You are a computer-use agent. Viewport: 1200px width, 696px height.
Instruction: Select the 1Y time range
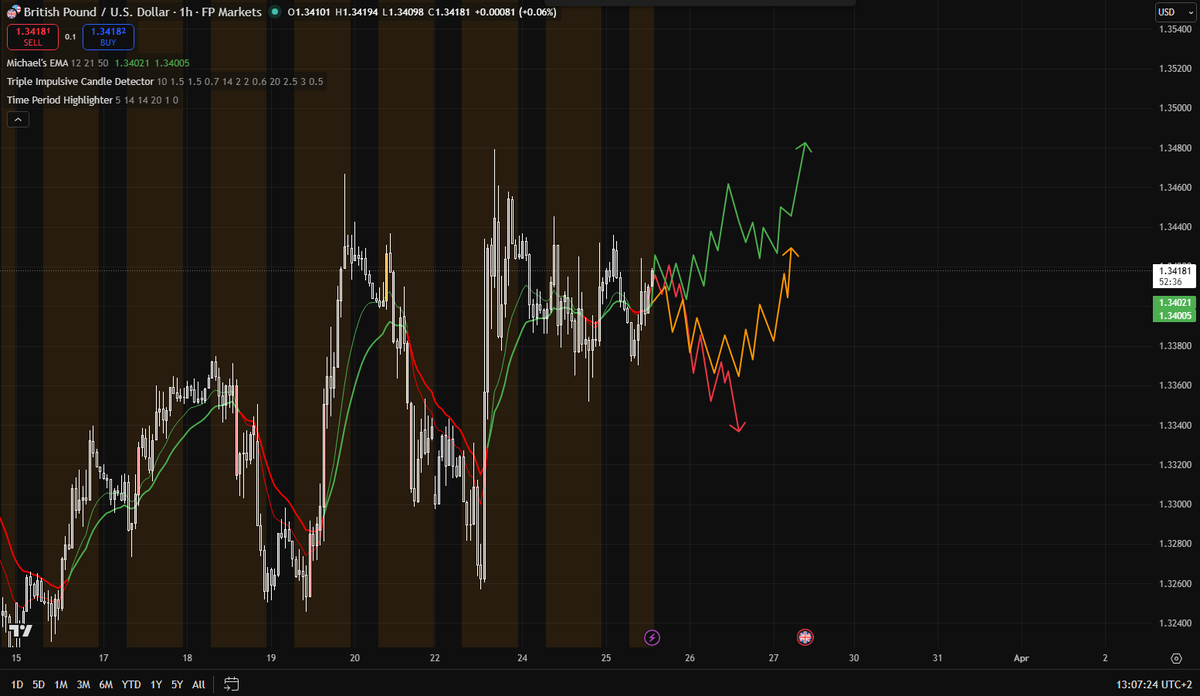coord(155,684)
